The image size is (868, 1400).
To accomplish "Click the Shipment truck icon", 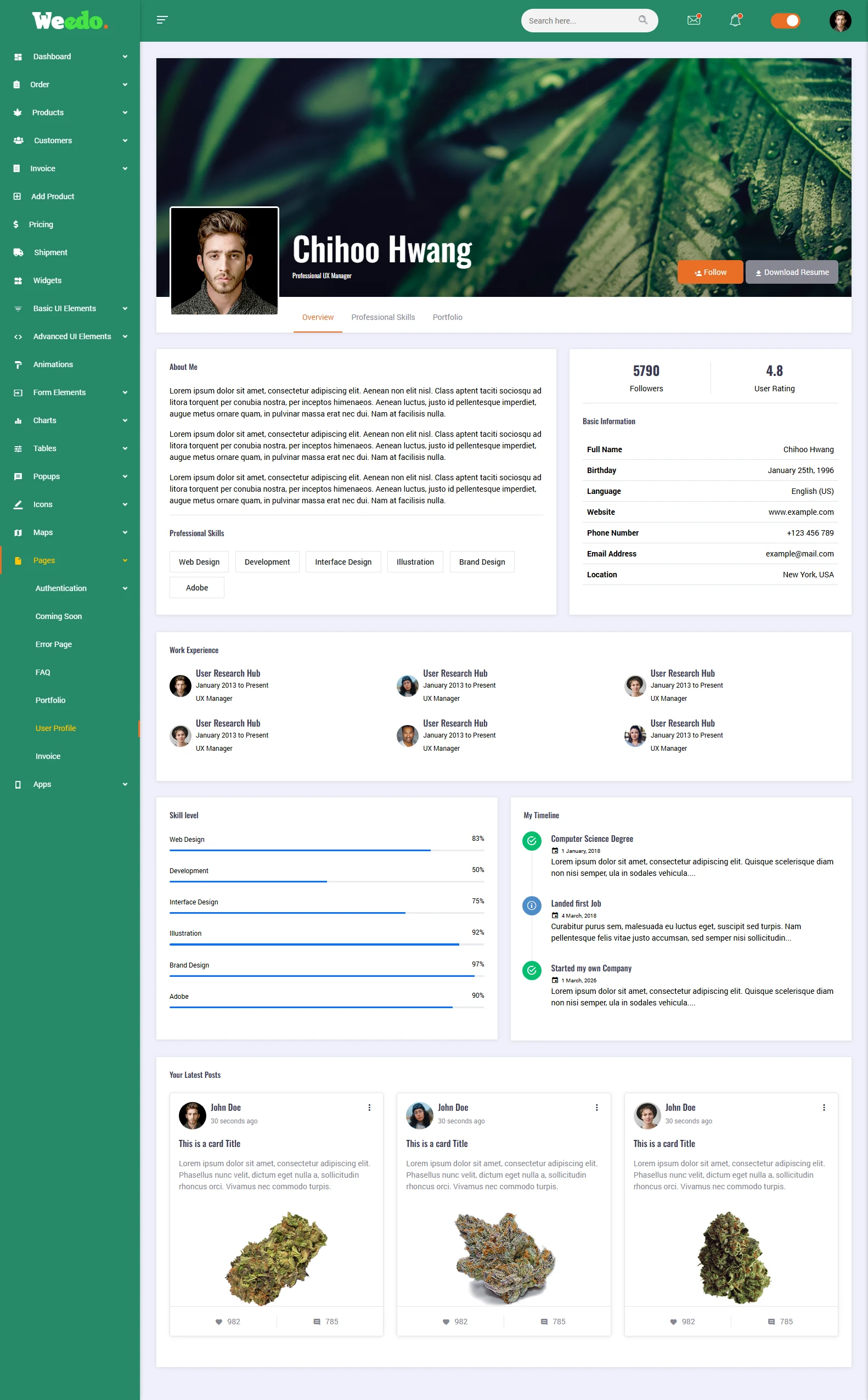I will [x=18, y=252].
